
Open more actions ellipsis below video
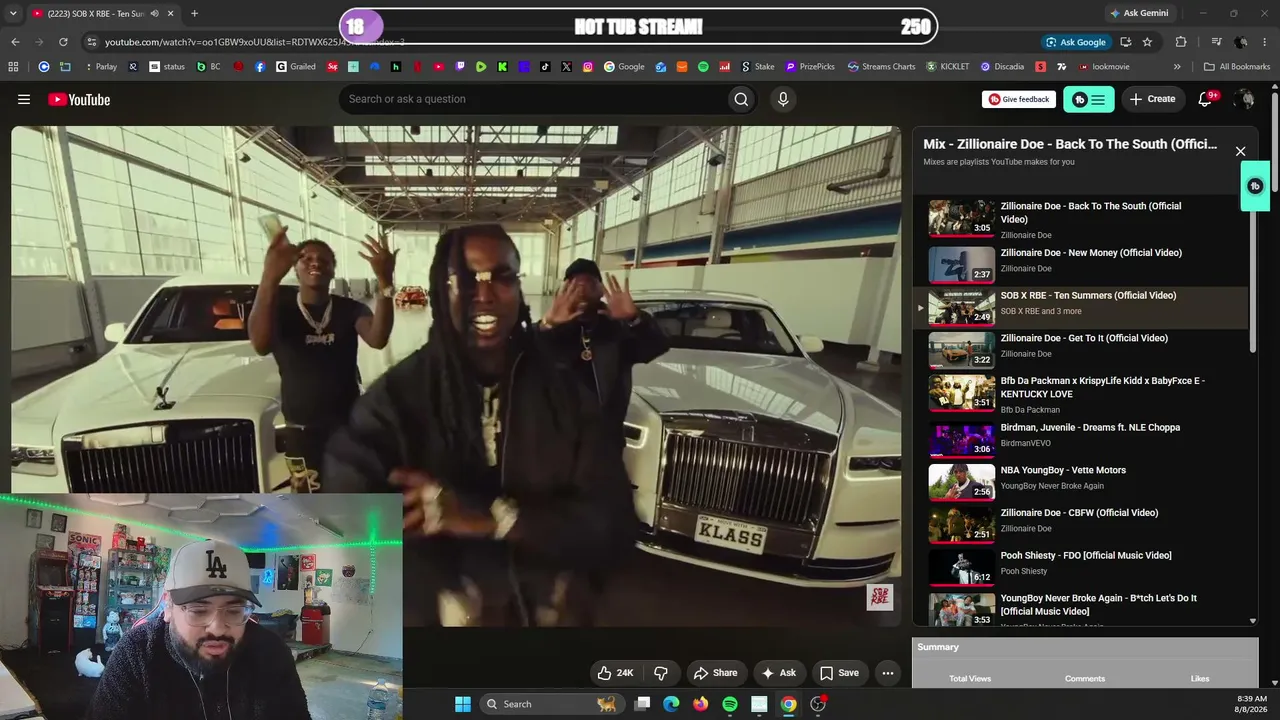point(887,673)
